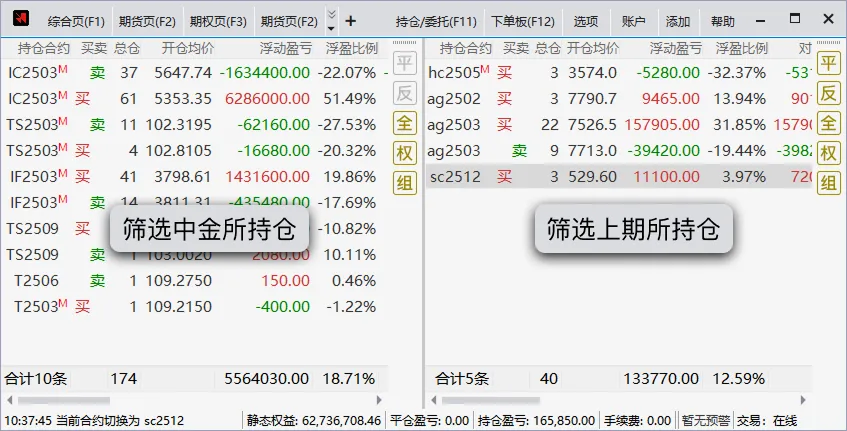Click right panel 平 close-position button
847x431 pixels.
[x=829, y=63]
